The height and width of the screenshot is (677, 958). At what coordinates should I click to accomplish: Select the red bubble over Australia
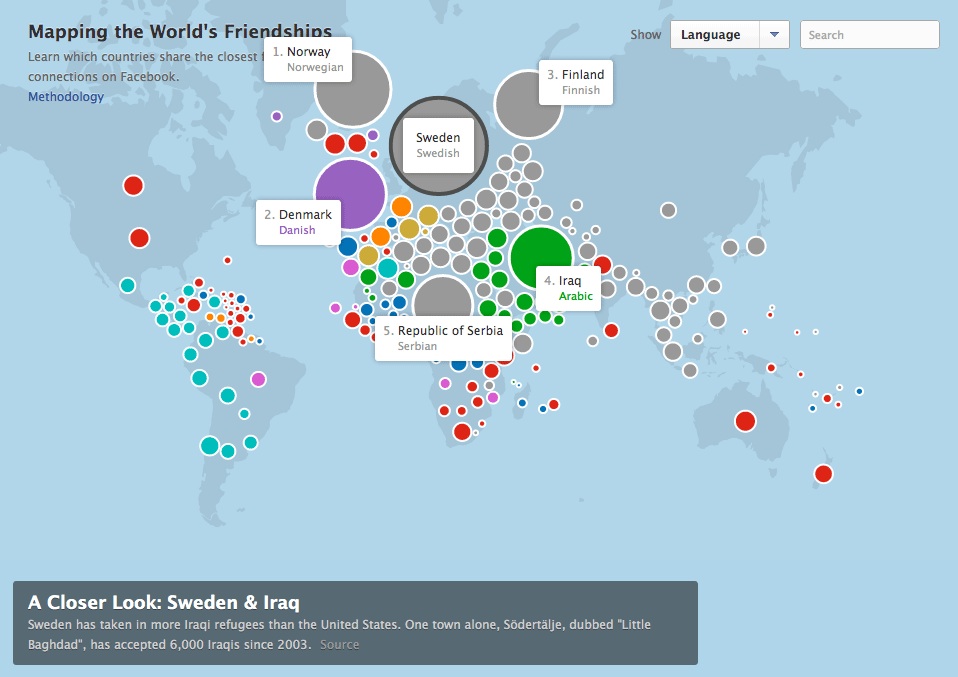click(745, 421)
